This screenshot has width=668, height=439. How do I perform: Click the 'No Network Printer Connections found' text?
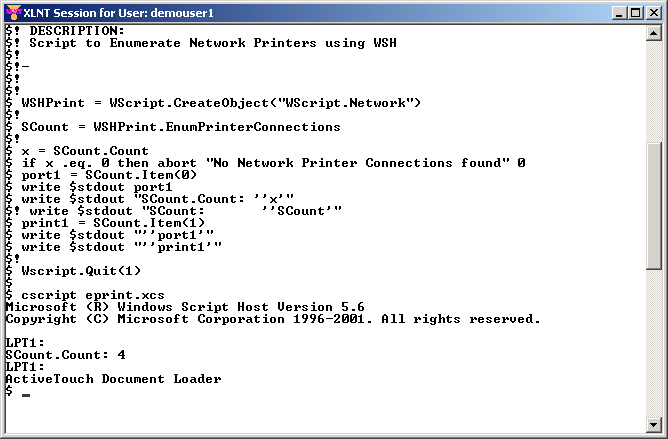coord(358,163)
